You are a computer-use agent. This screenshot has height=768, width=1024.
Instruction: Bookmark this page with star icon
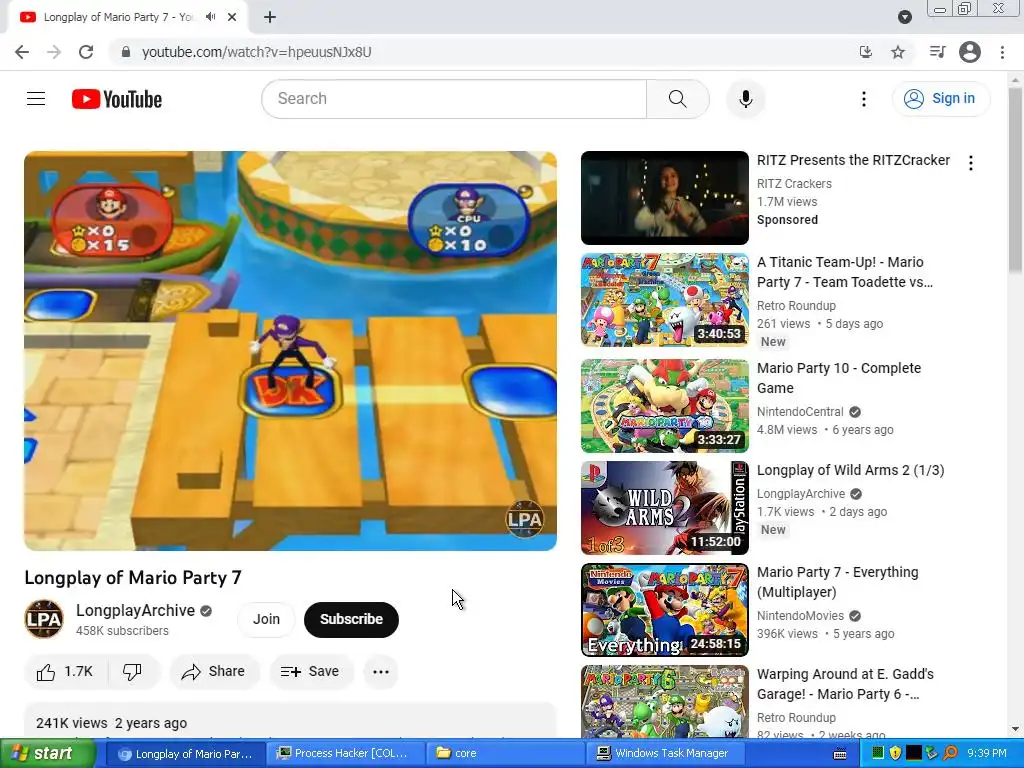tap(898, 52)
